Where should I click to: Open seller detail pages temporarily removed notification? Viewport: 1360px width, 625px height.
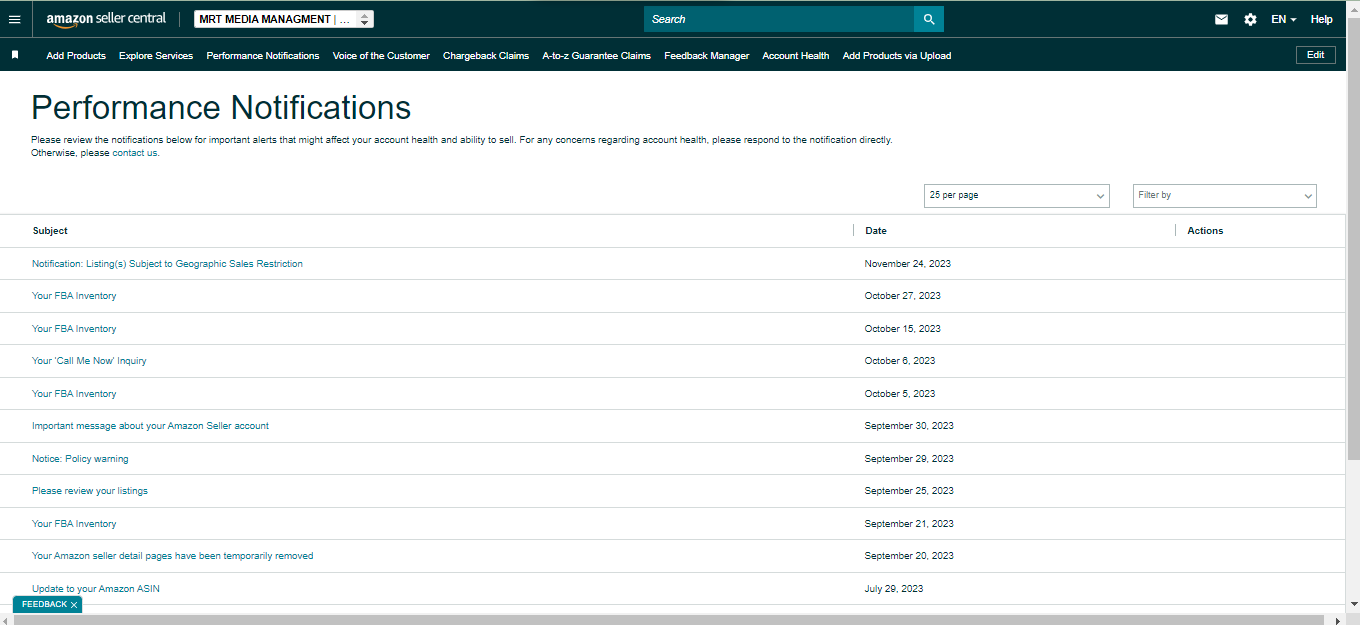click(172, 556)
